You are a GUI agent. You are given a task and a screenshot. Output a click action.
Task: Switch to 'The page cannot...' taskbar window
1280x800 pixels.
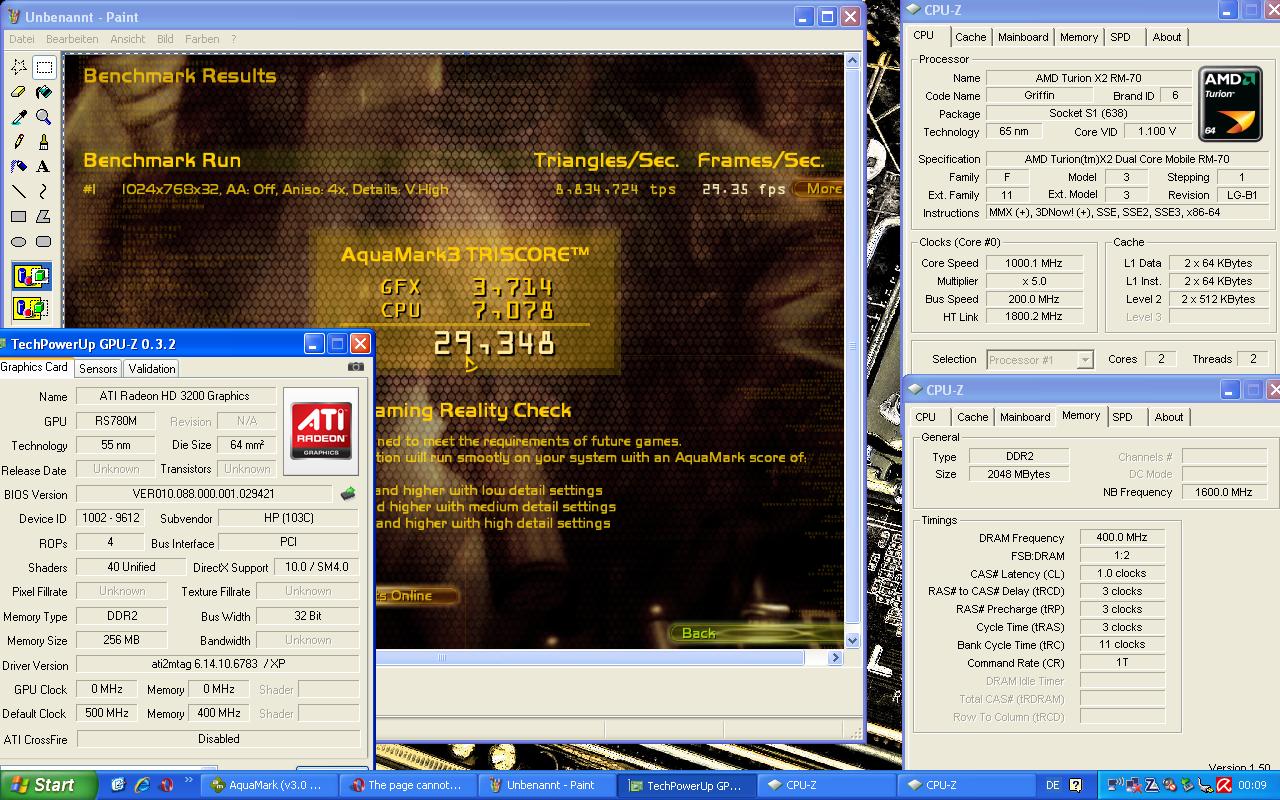[x=408, y=786]
